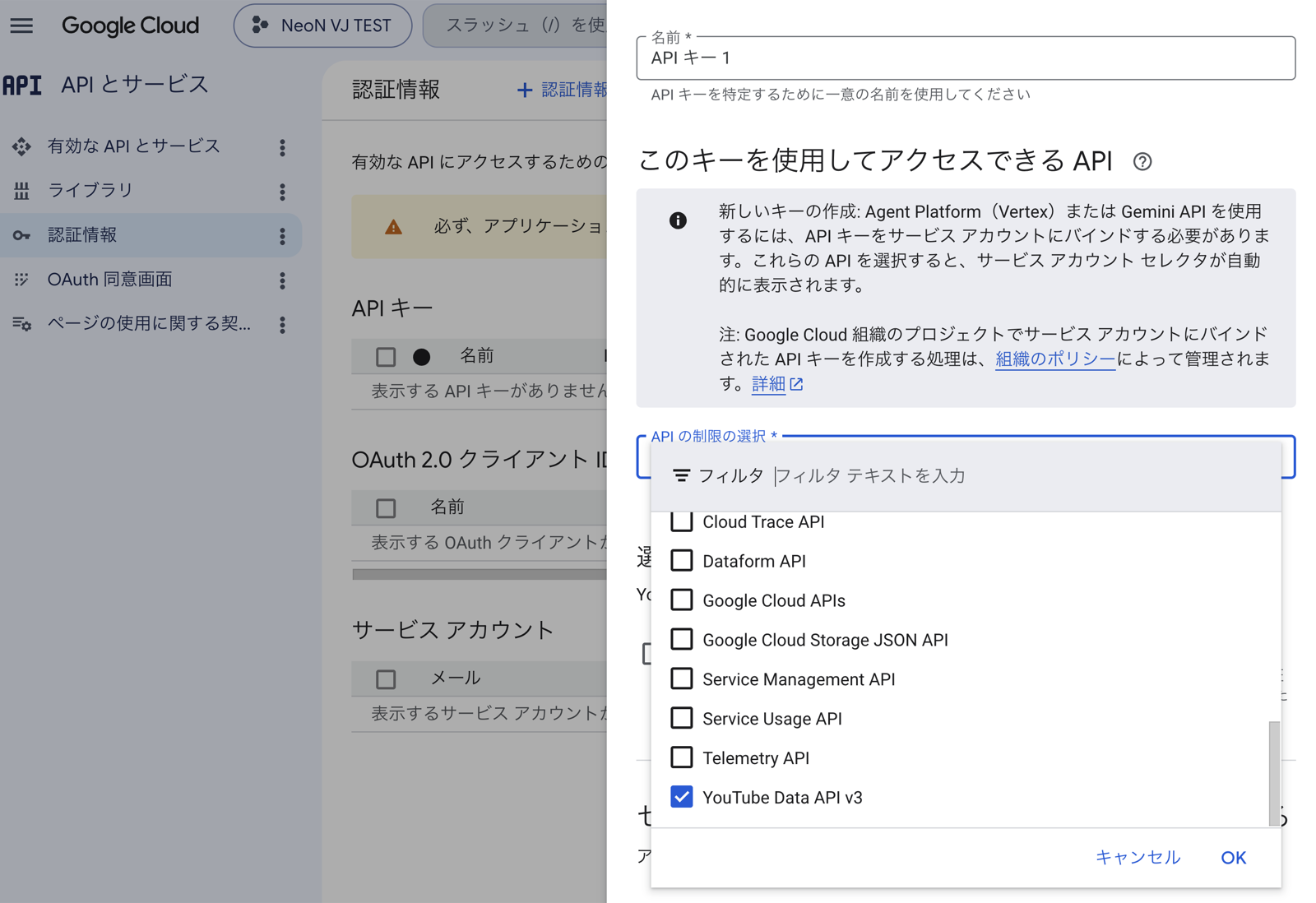Check the Telemetry API checkbox

tap(681, 758)
